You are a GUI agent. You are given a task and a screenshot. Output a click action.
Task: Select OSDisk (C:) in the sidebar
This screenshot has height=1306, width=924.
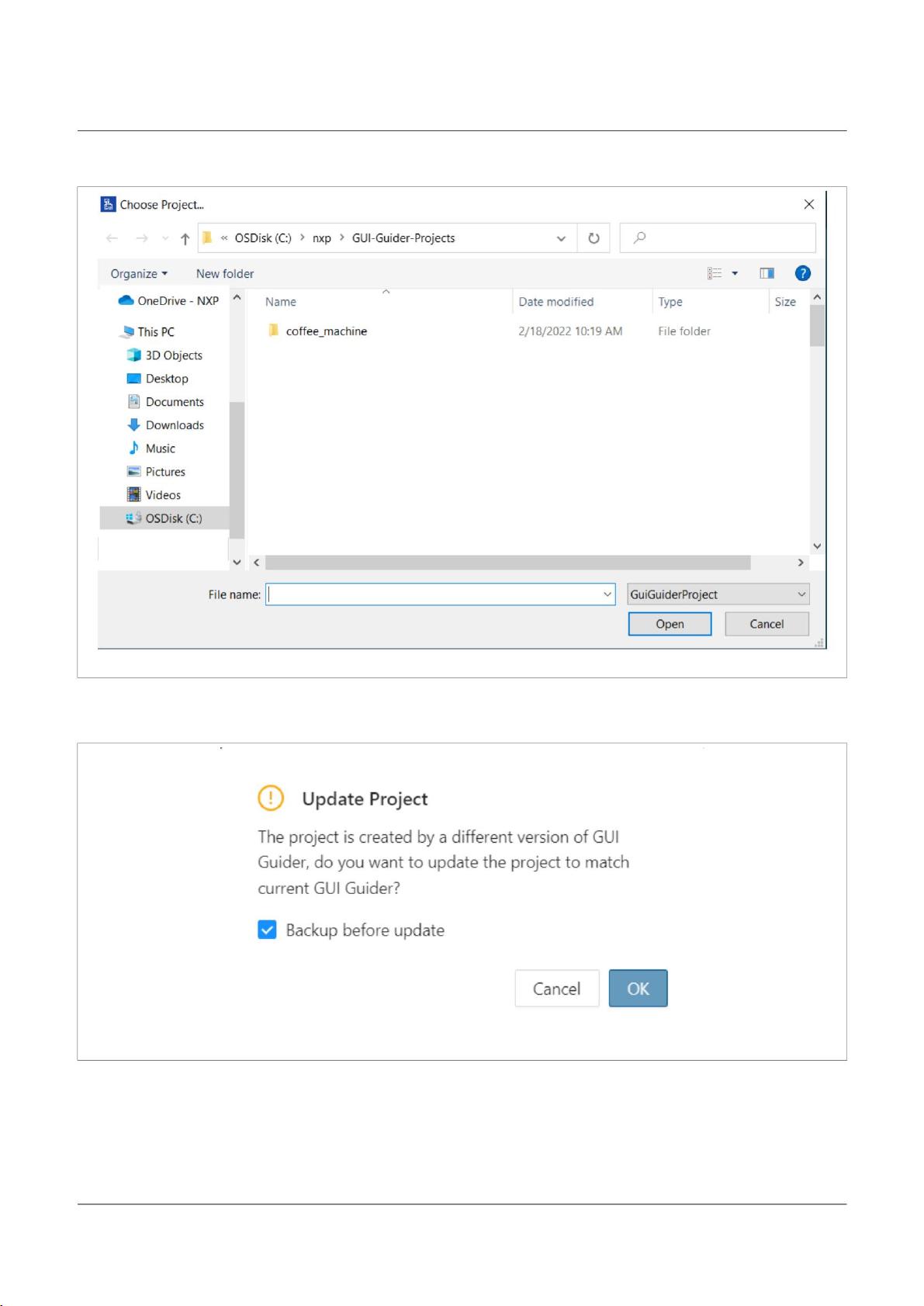[x=164, y=518]
